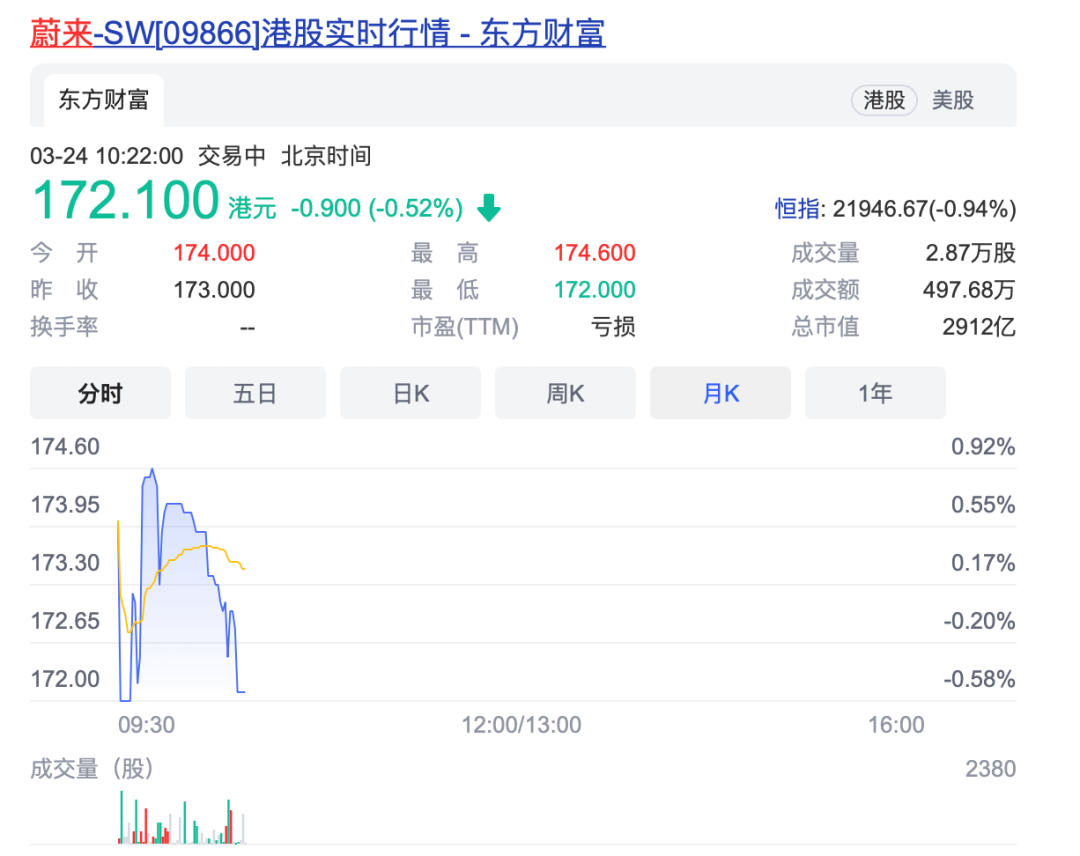Screen dimensions: 1080x856
Task: Click the 09:30 time axis label
Action: tap(146, 724)
